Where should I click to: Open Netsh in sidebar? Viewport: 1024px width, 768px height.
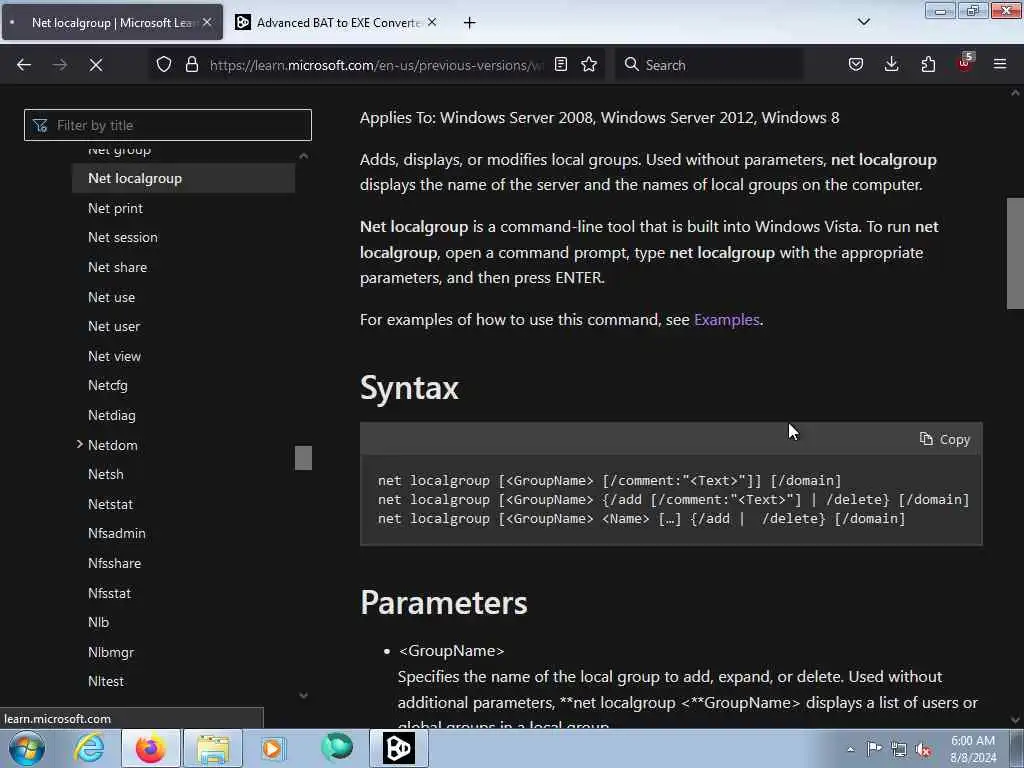(x=106, y=475)
